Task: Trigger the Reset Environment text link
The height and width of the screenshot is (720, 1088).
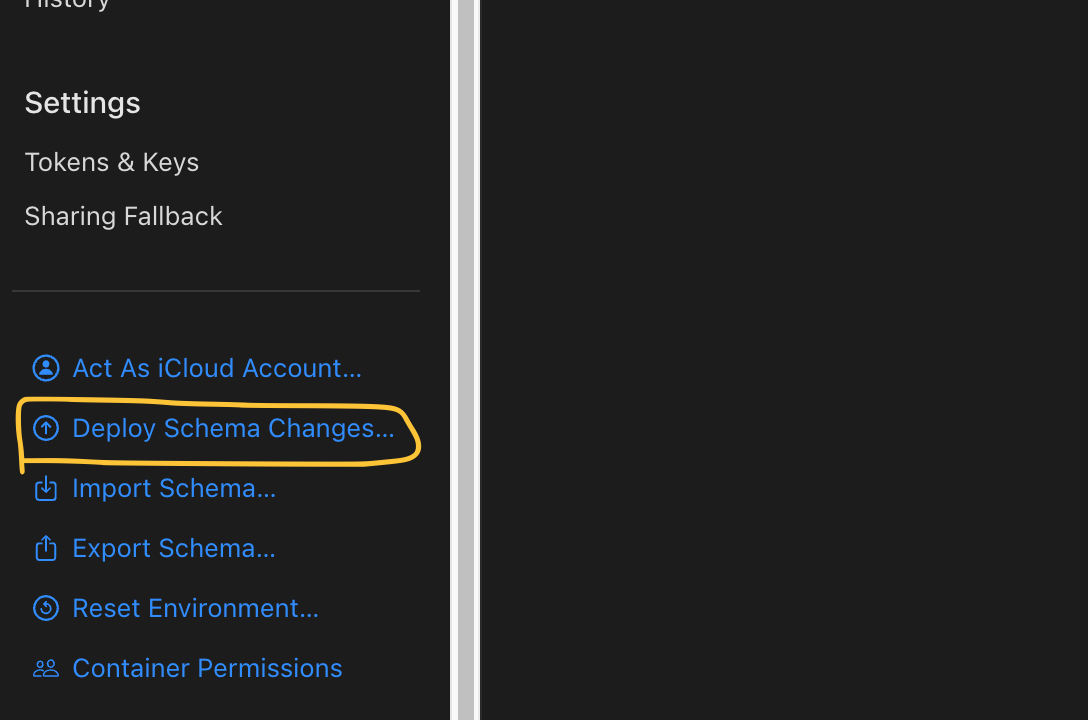Action: click(195, 608)
